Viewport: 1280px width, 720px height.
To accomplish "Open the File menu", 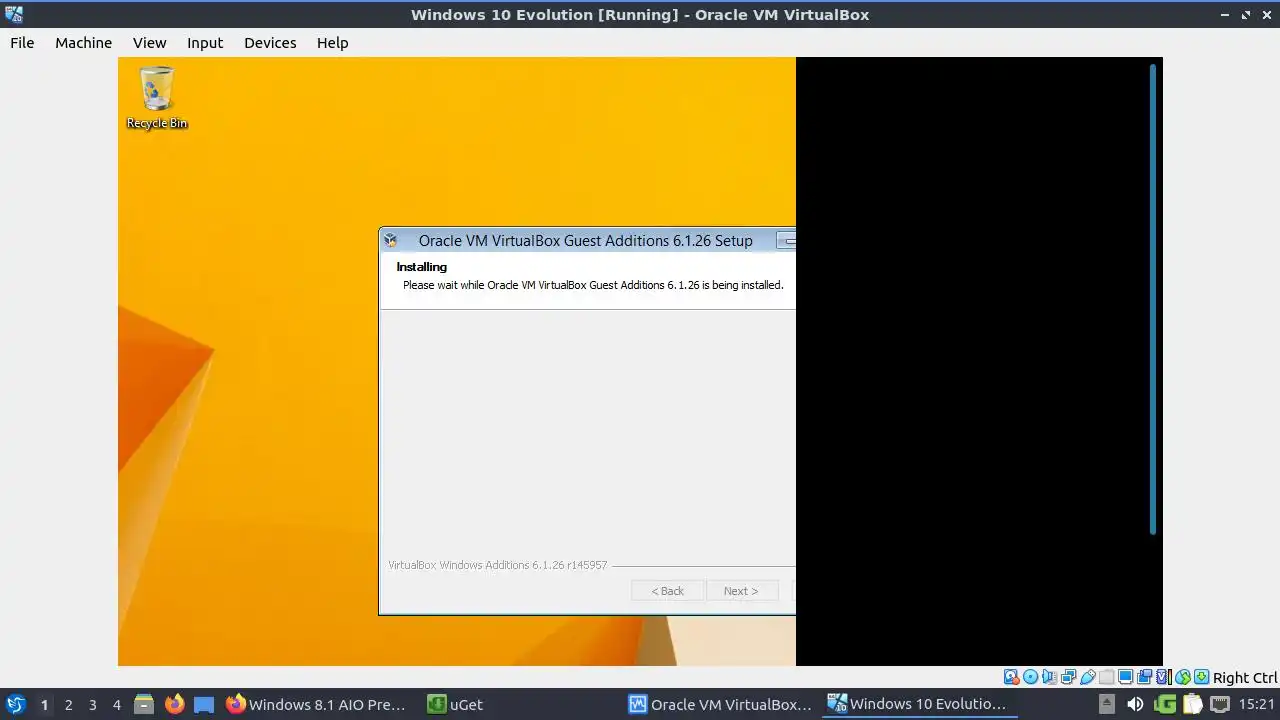I will pyautogui.click(x=22, y=43).
